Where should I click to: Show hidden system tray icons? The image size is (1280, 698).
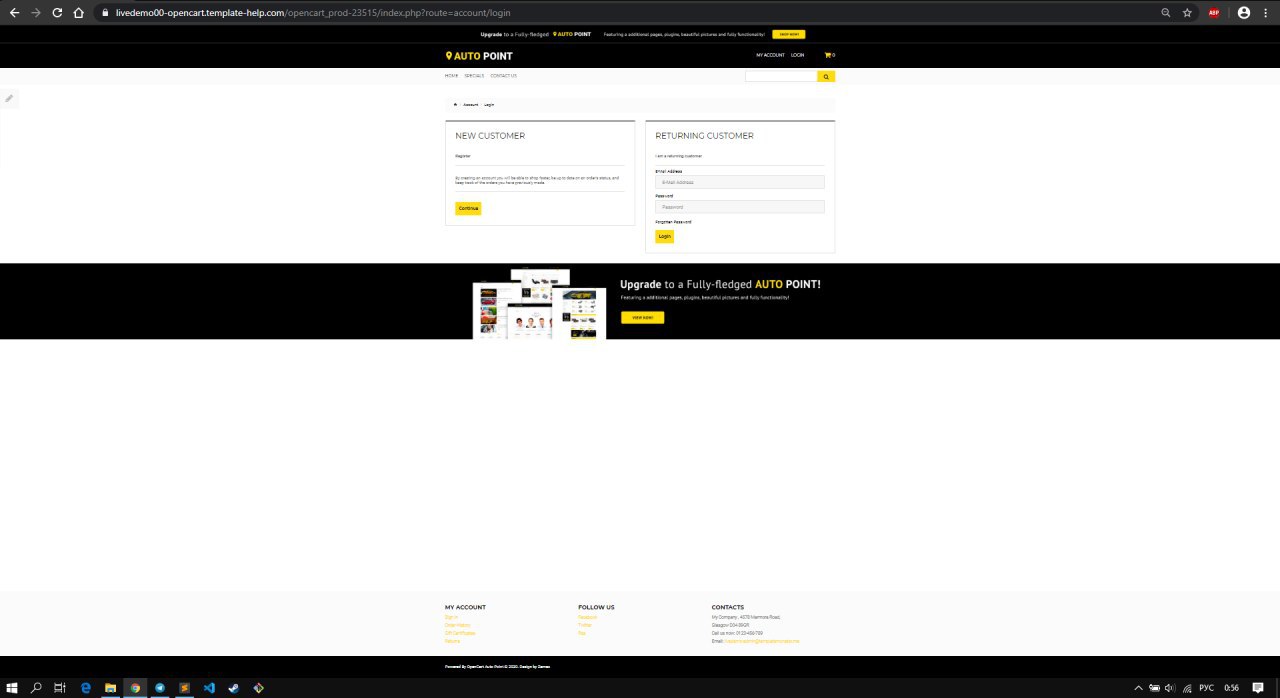click(1138, 687)
